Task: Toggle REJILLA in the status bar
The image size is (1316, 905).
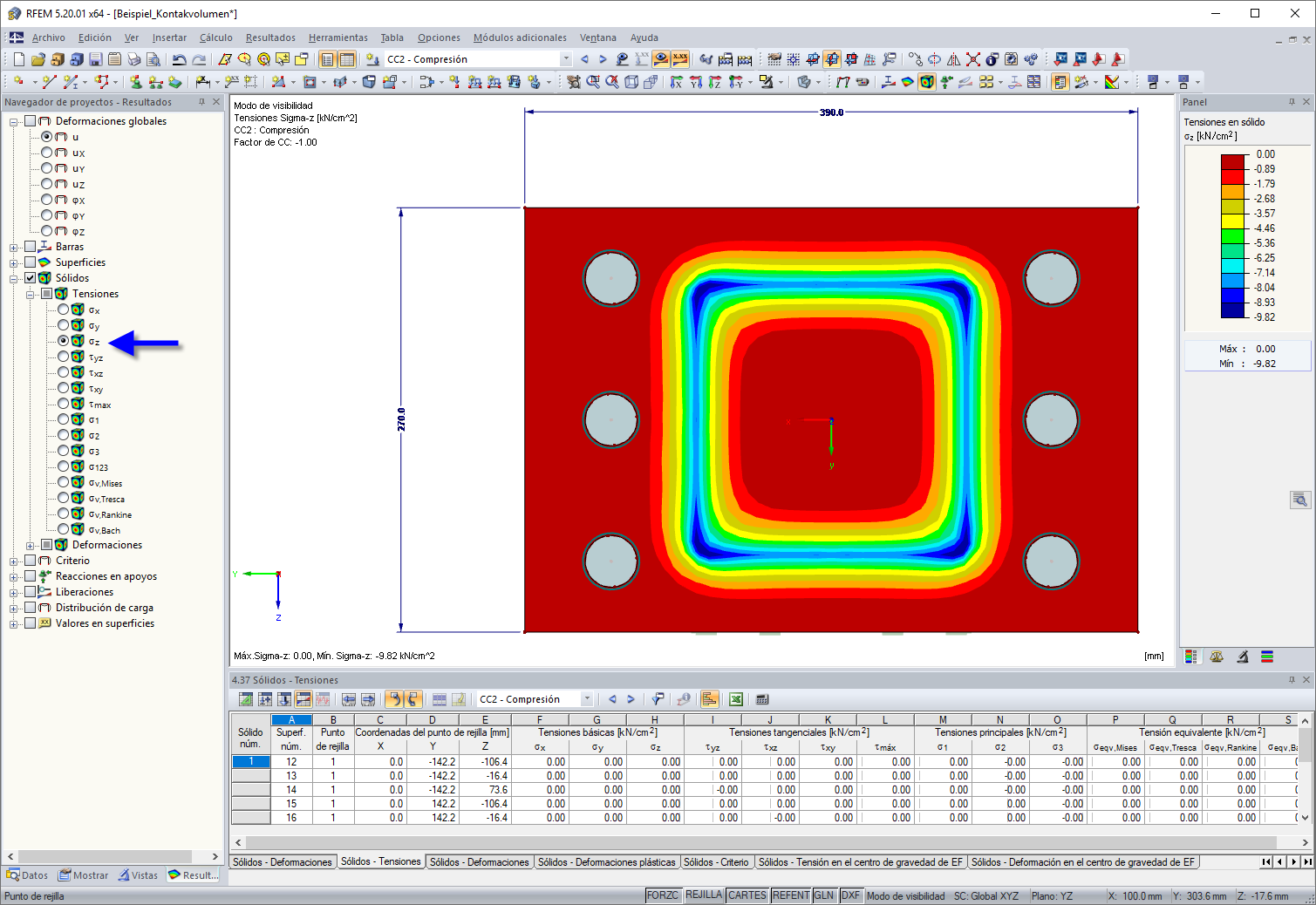Action: (704, 895)
